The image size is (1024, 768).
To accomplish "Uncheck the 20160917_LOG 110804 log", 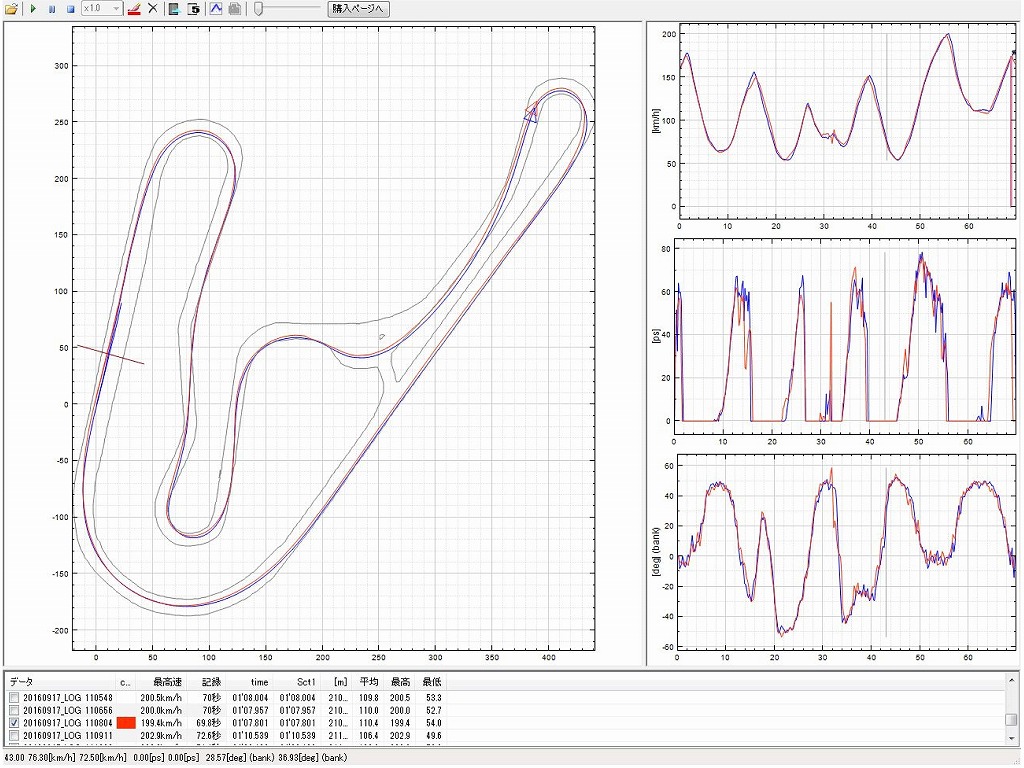I will point(14,723).
